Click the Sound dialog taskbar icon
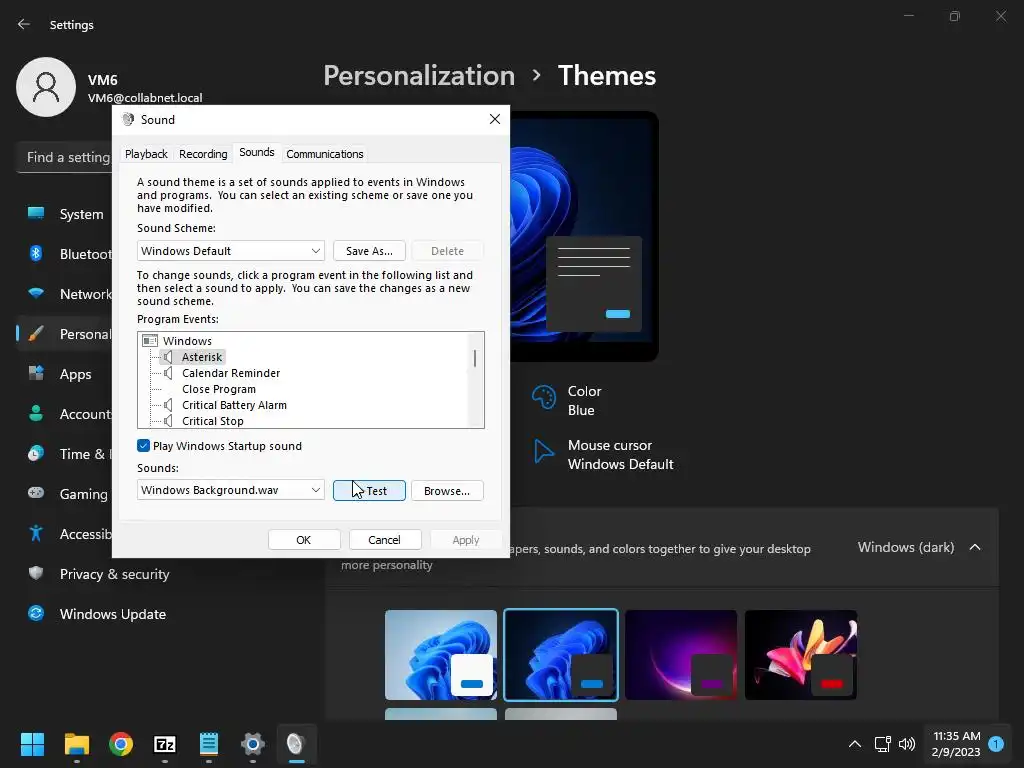Image resolution: width=1024 pixels, height=768 pixels. [296, 744]
